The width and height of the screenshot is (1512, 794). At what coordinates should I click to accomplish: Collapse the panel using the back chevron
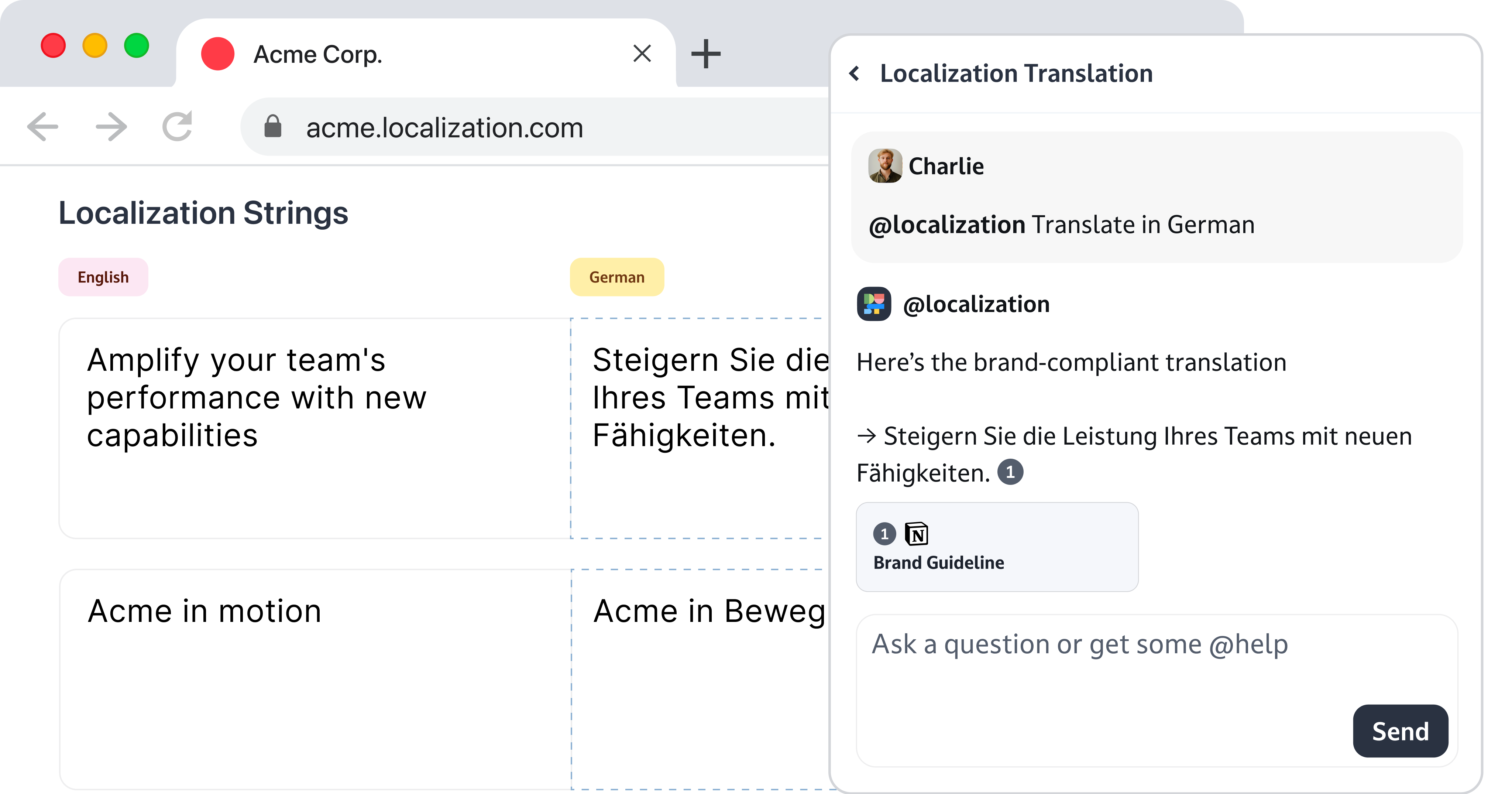coord(855,72)
